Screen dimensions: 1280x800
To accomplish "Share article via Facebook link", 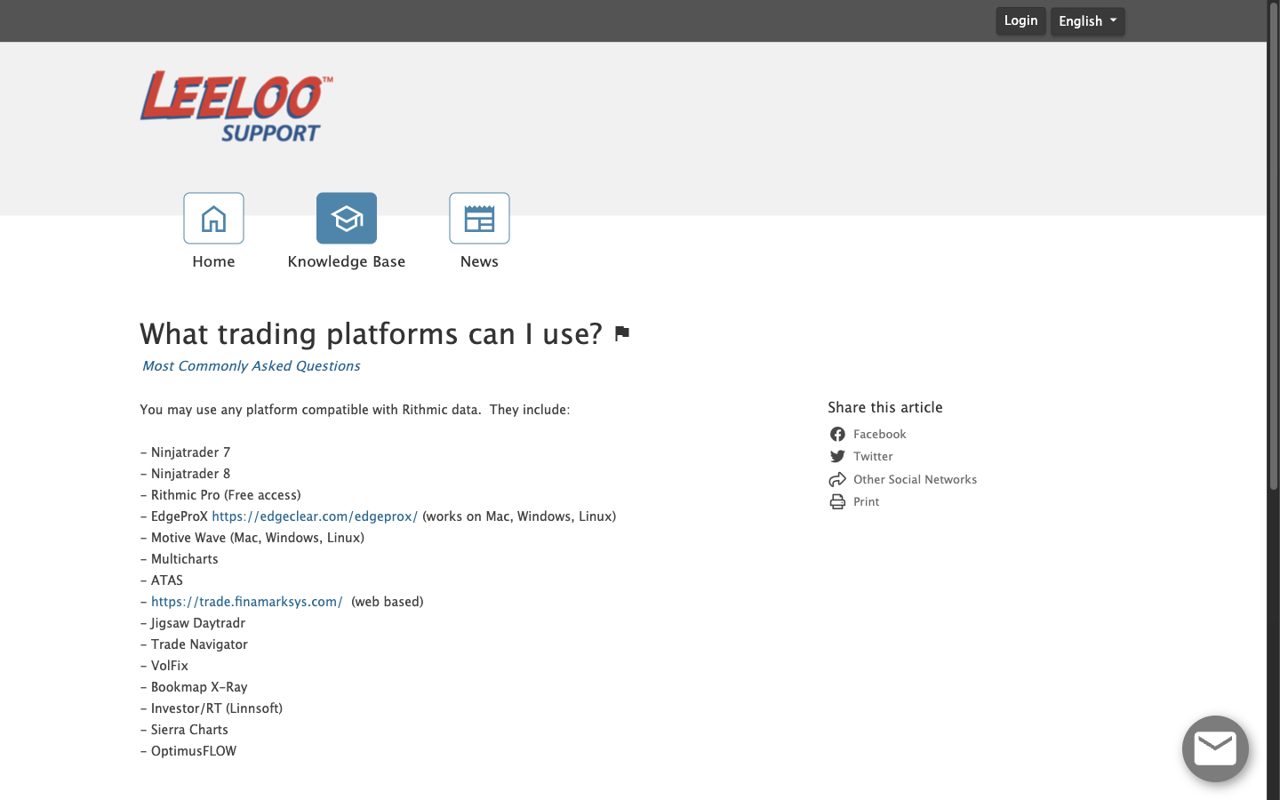I will (x=880, y=434).
